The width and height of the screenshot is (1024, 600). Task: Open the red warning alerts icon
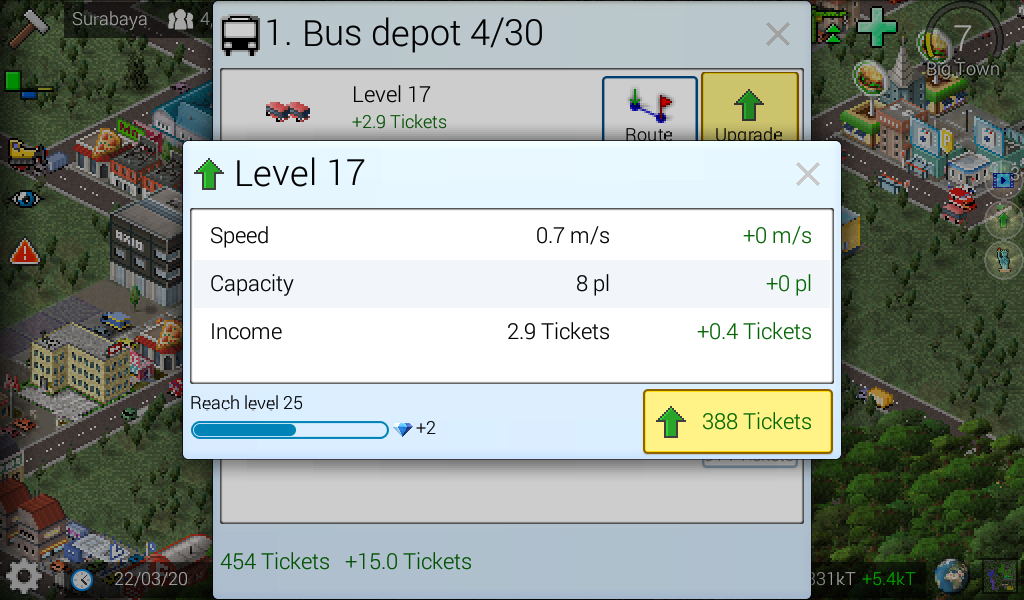[x=25, y=251]
